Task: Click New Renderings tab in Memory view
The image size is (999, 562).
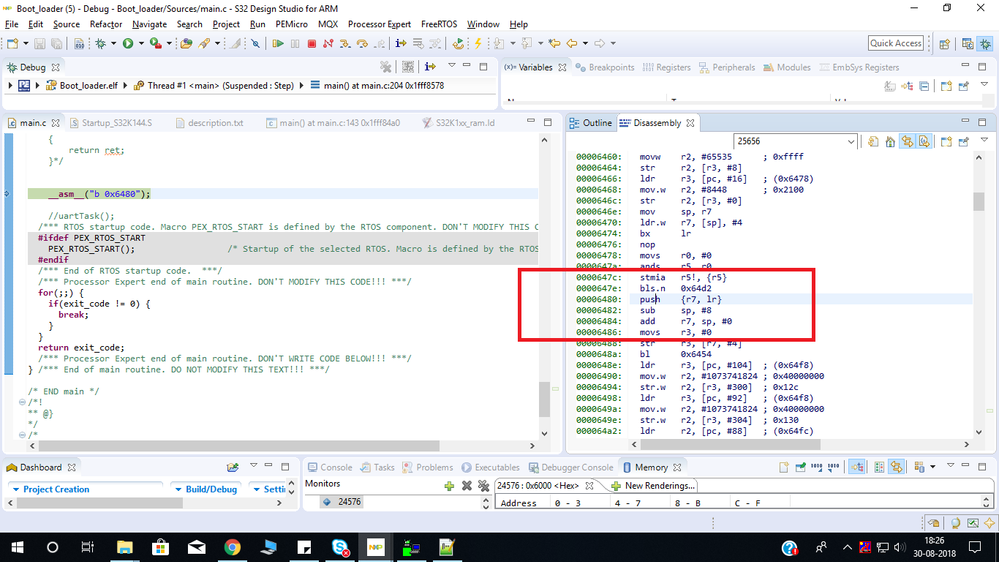Action: (653, 486)
